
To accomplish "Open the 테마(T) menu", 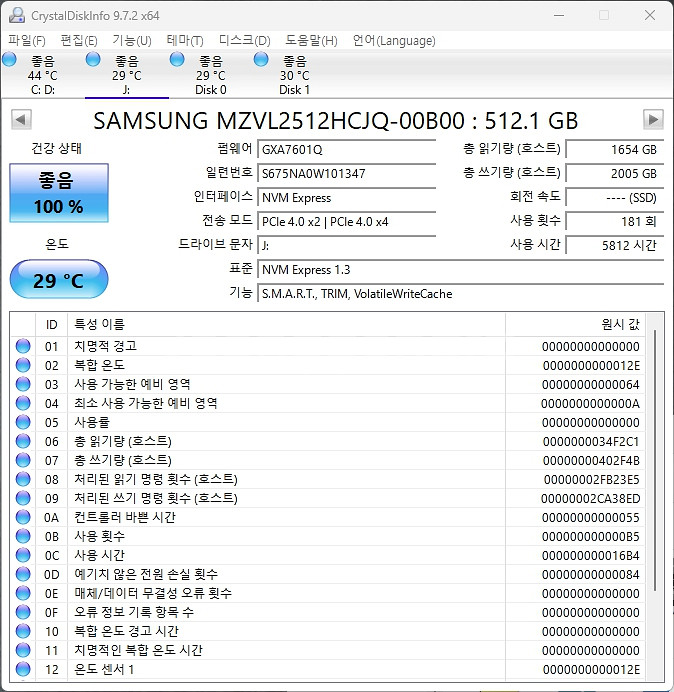I will coord(185,41).
